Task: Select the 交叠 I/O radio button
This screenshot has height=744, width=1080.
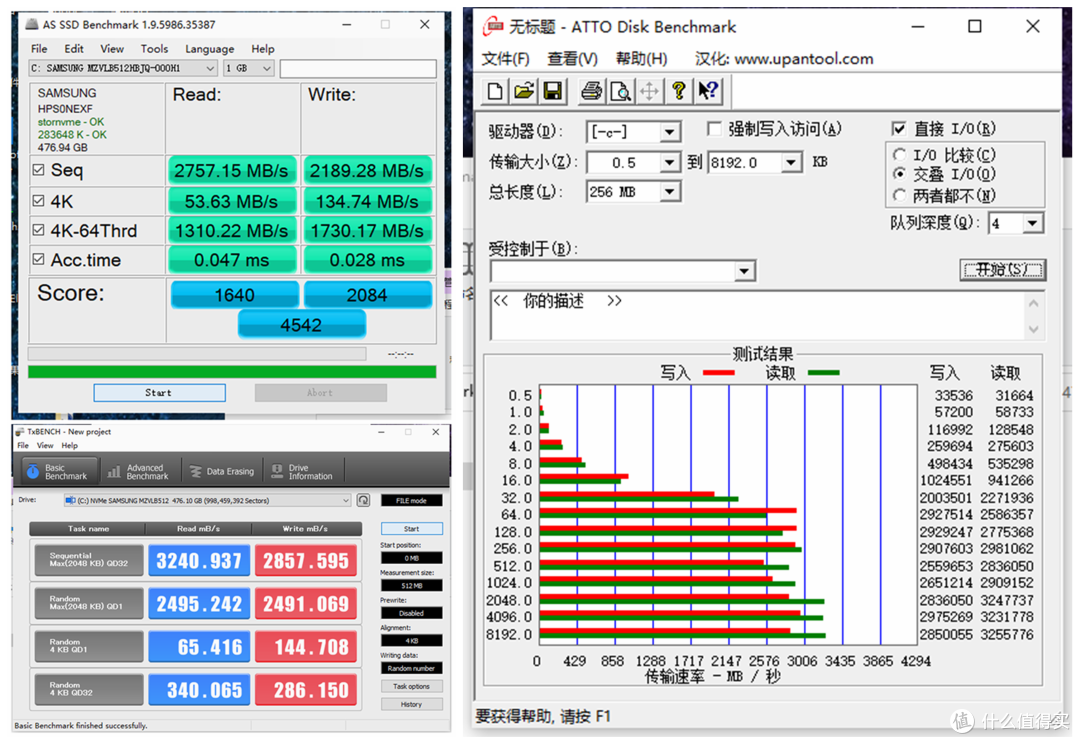Action: (899, 174)
